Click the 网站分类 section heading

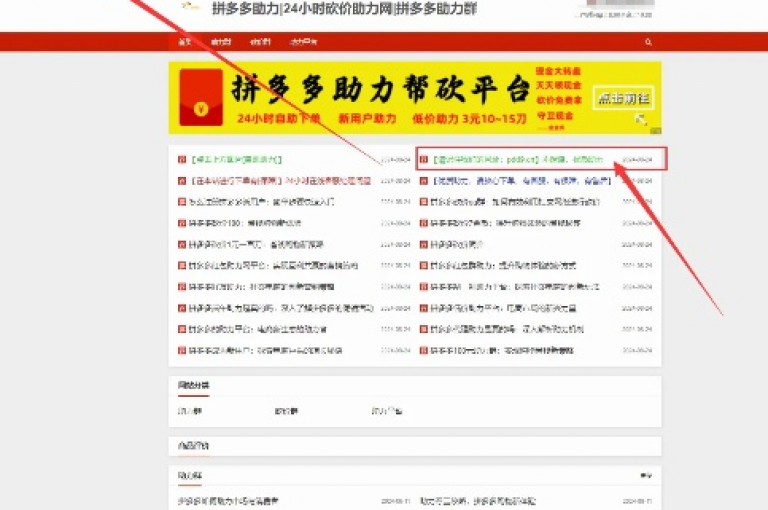(x=193, y=386)
